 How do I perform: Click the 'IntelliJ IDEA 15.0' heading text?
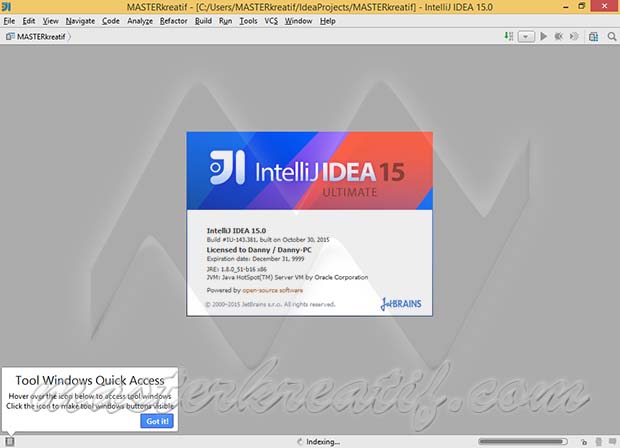[x=236, y=231]
